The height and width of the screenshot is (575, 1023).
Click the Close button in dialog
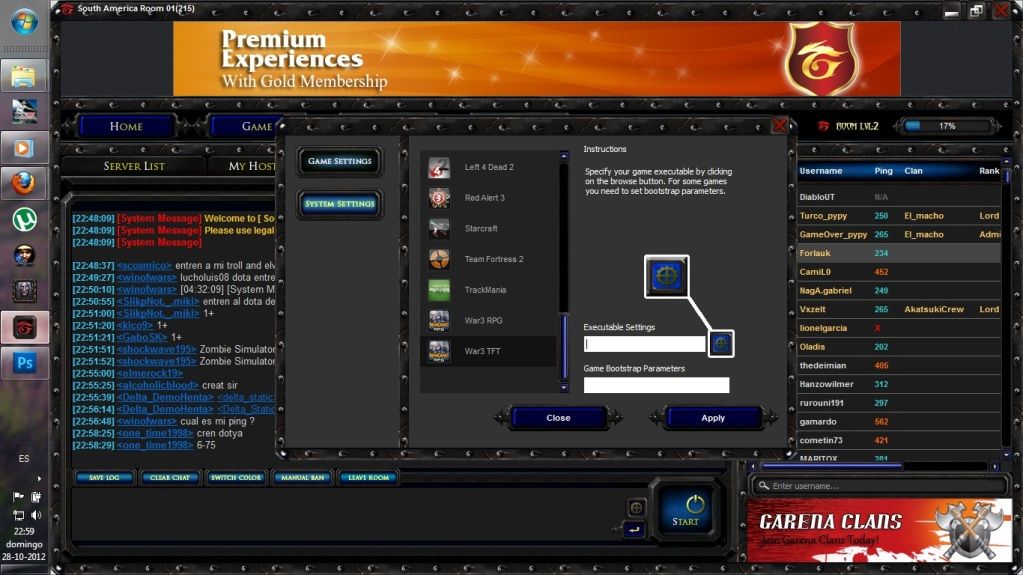click(x=558, y=418)
